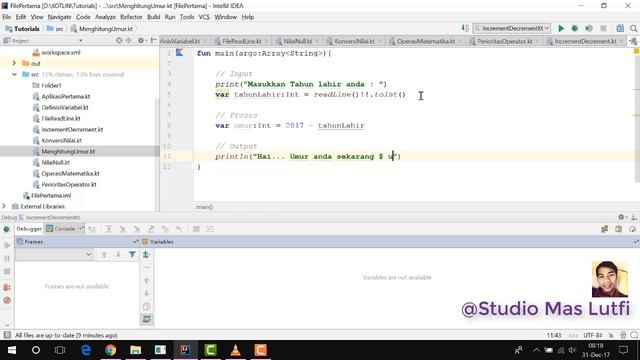This screenshot has width=640, height=360.
Task: Open debug panel settings gear
Action: click(x=621, y=217)
